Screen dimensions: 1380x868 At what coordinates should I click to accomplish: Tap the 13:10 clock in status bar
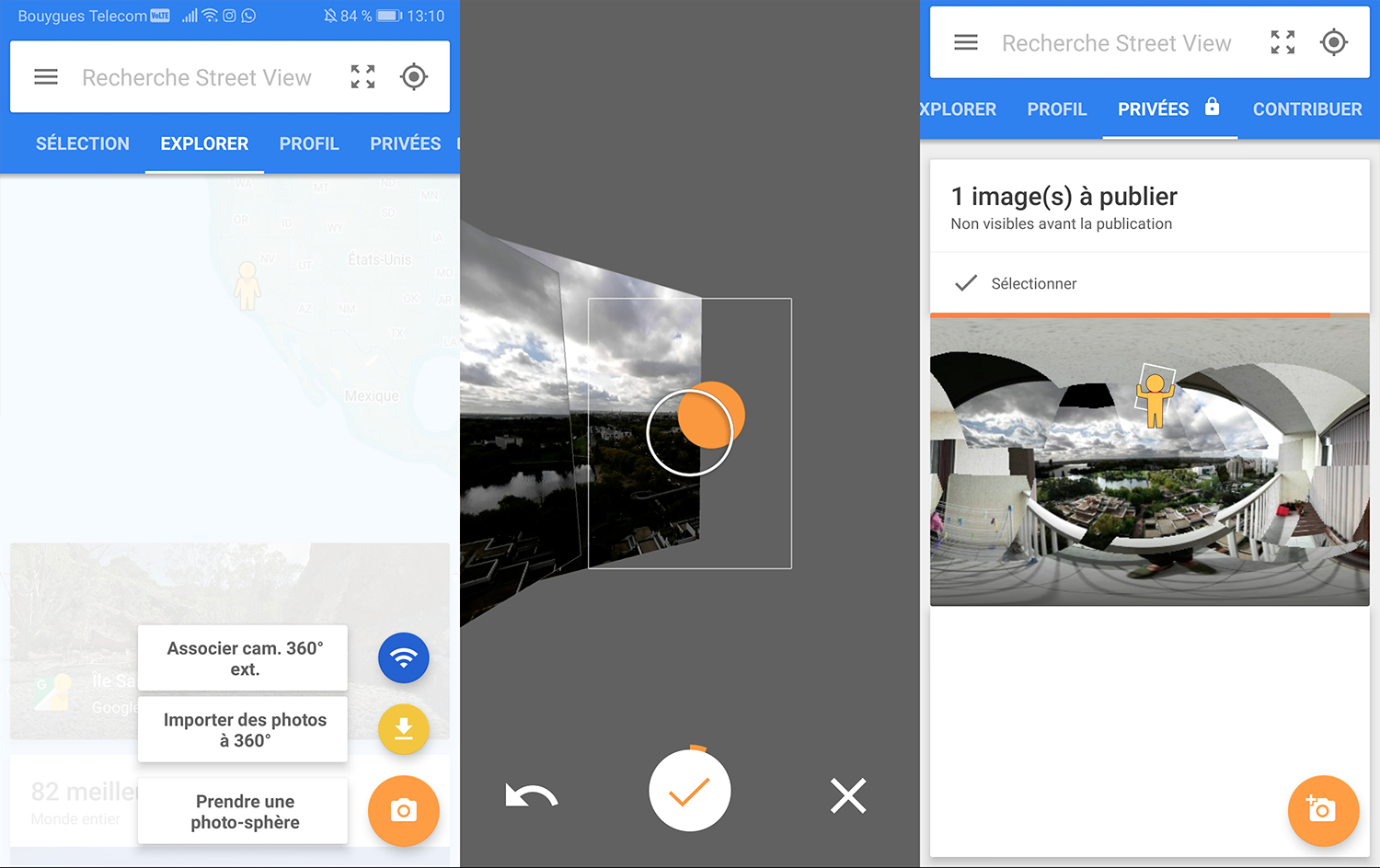coord(426,16)
